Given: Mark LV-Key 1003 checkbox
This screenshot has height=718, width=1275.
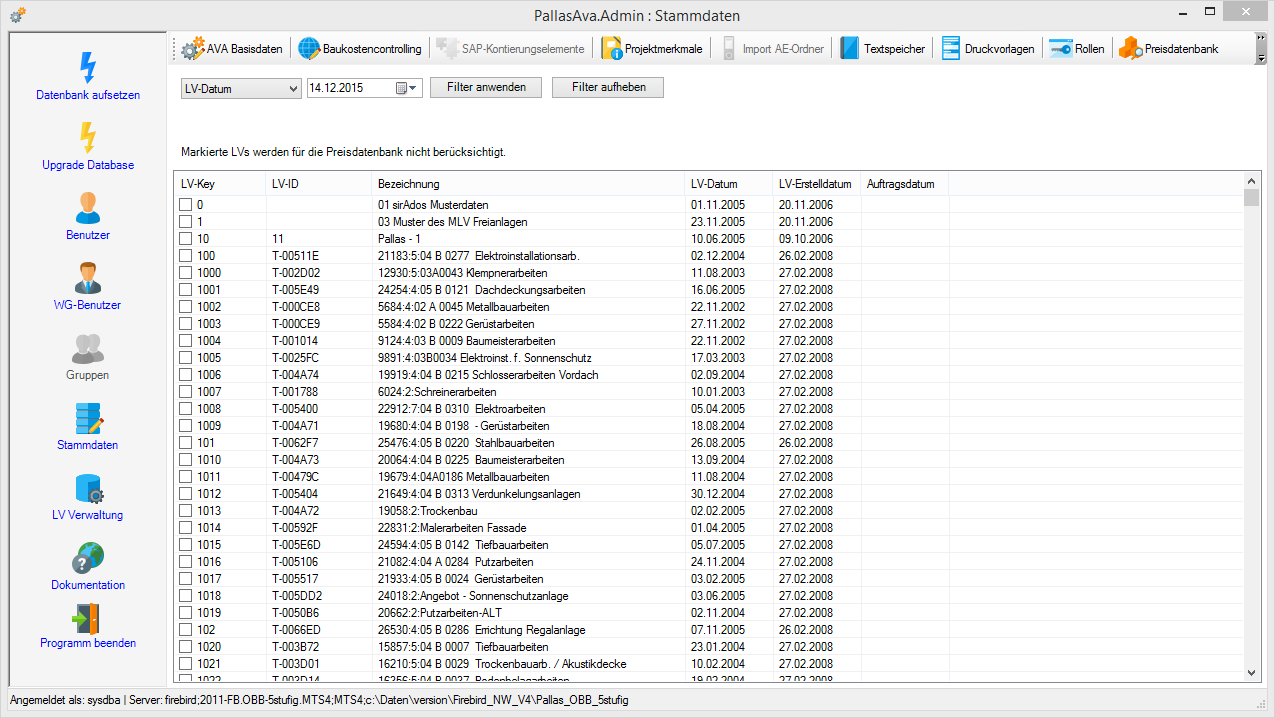Looking at the screenshot, I should tap(186, 324).
